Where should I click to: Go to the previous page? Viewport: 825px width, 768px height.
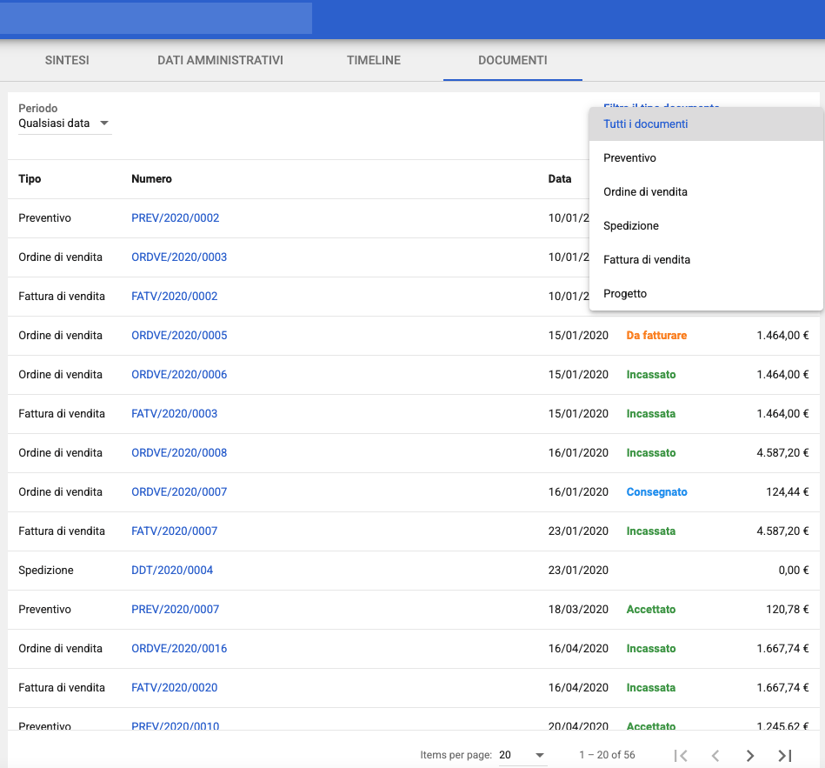click(715, 756)
